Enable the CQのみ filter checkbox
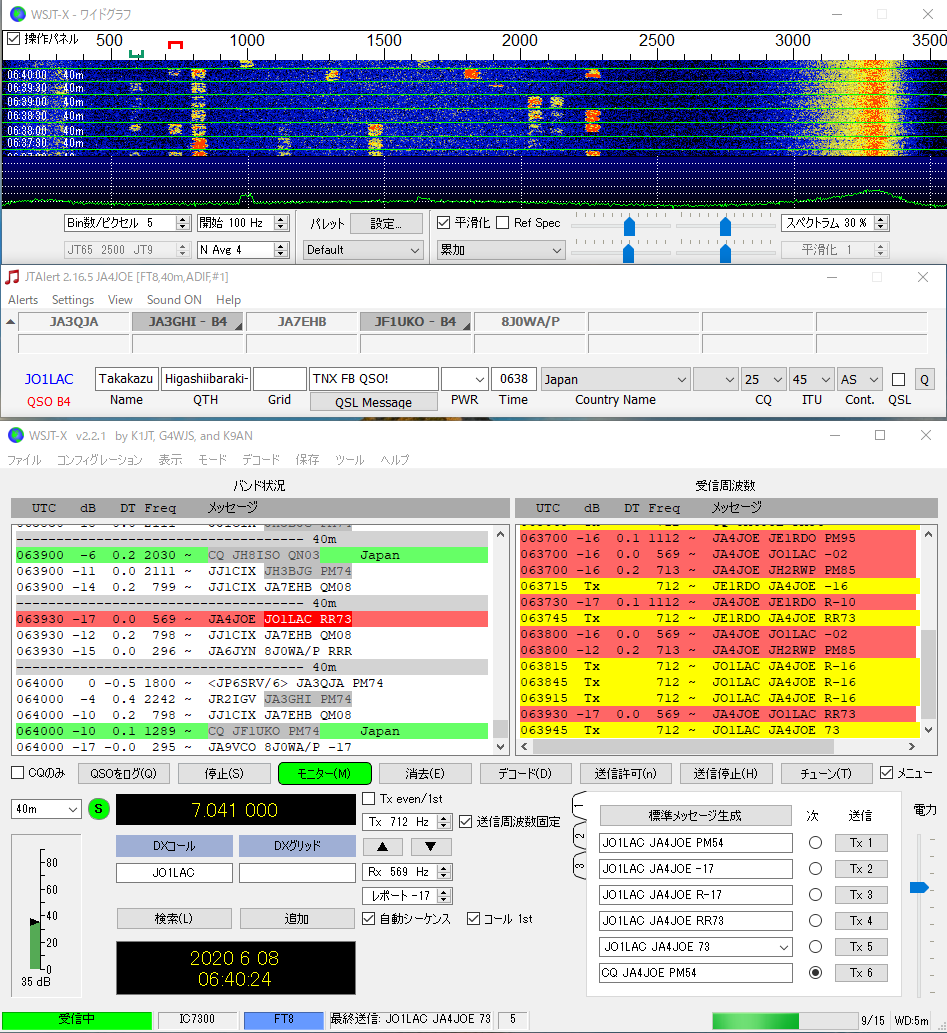The image size is (947, 1033). (x=15, y=771)
